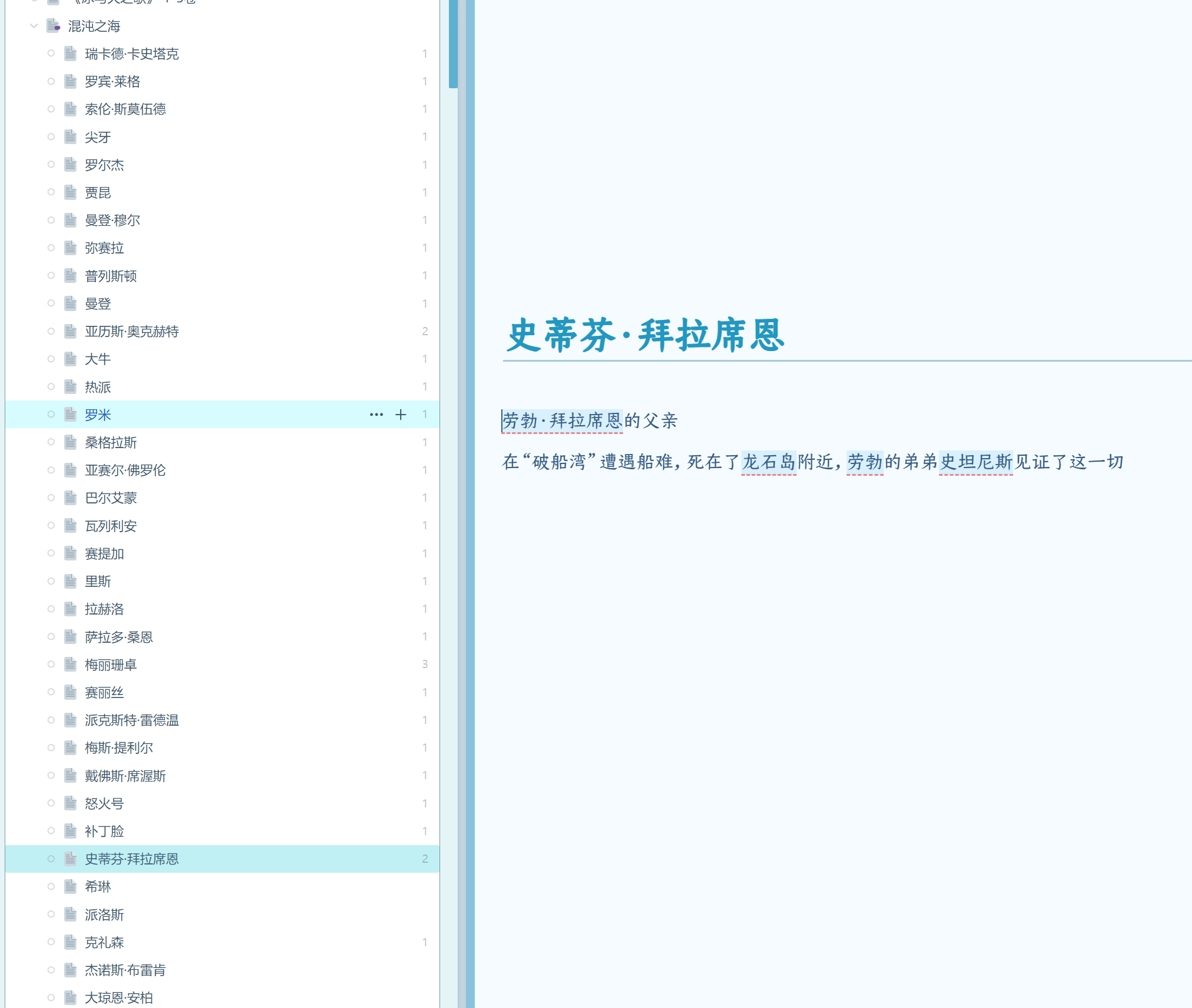Click the document icon beside 怒火号

point(71,803)
